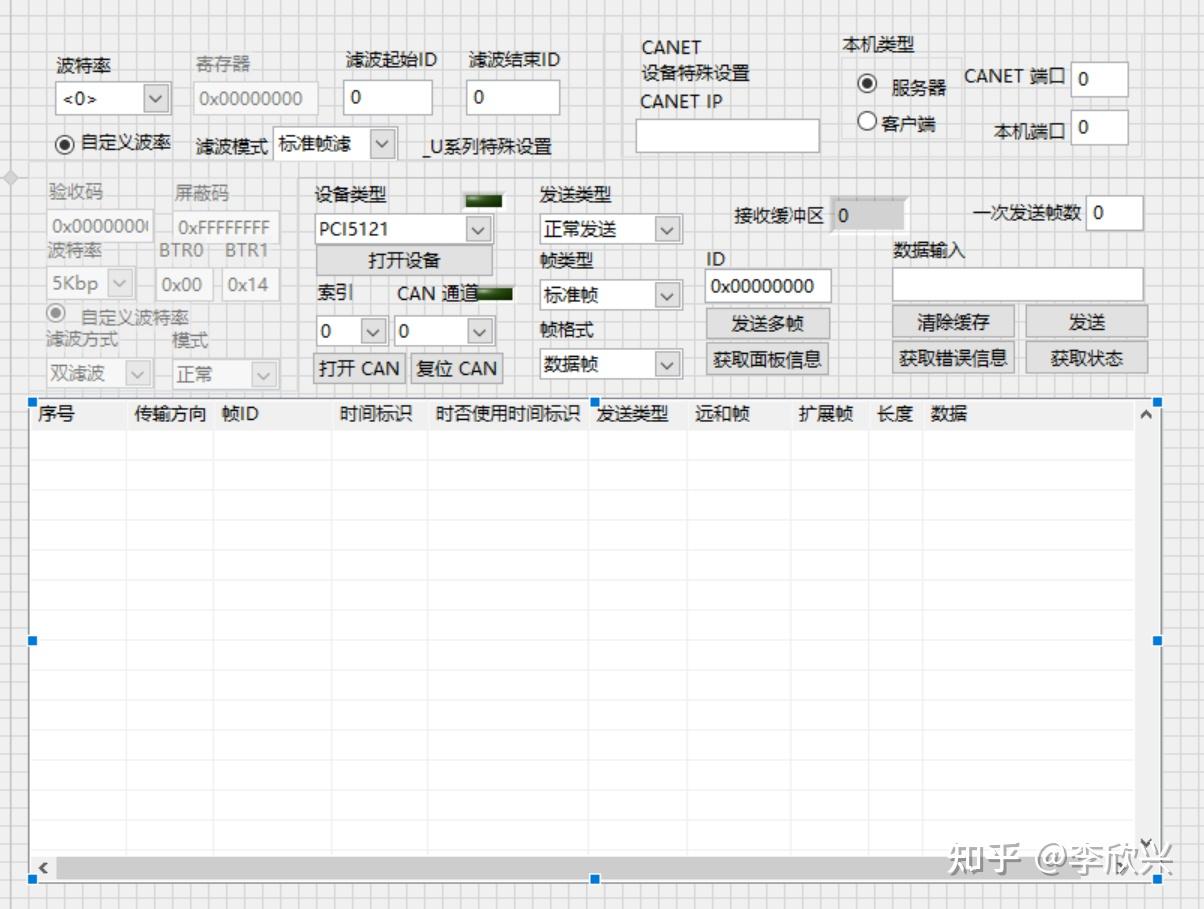The height and width of the screenshot is (909, 1204).
Task: Click the 屏蔽码 0xFFFFFFFF field
Action: [x=225, y=227]
